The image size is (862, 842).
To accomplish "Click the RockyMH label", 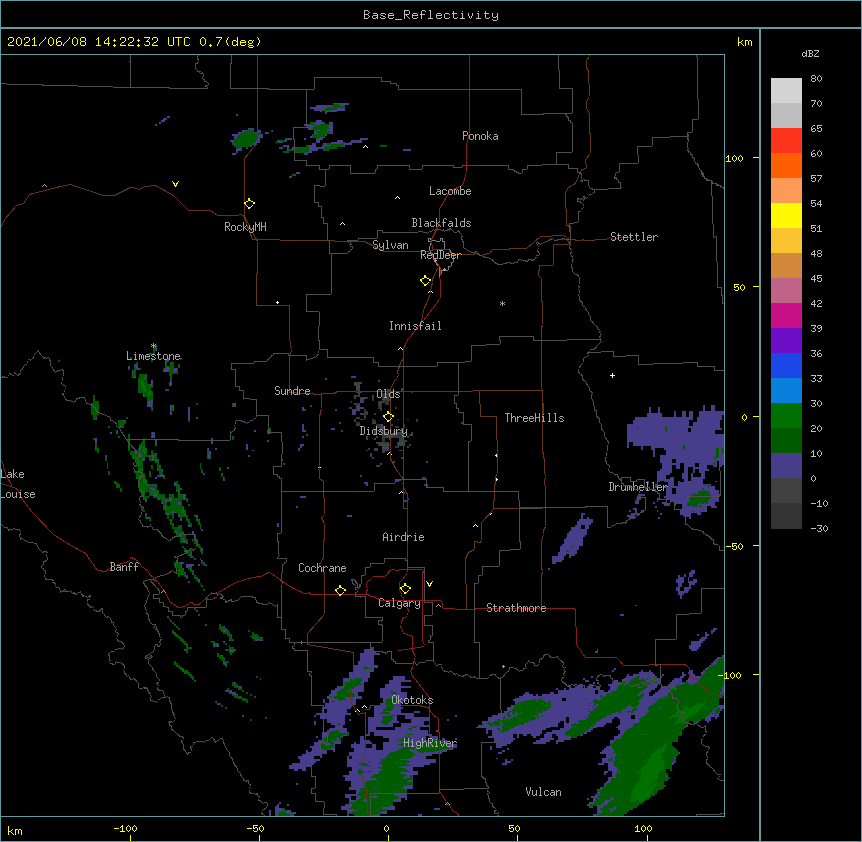I will (x=245, y=227).
